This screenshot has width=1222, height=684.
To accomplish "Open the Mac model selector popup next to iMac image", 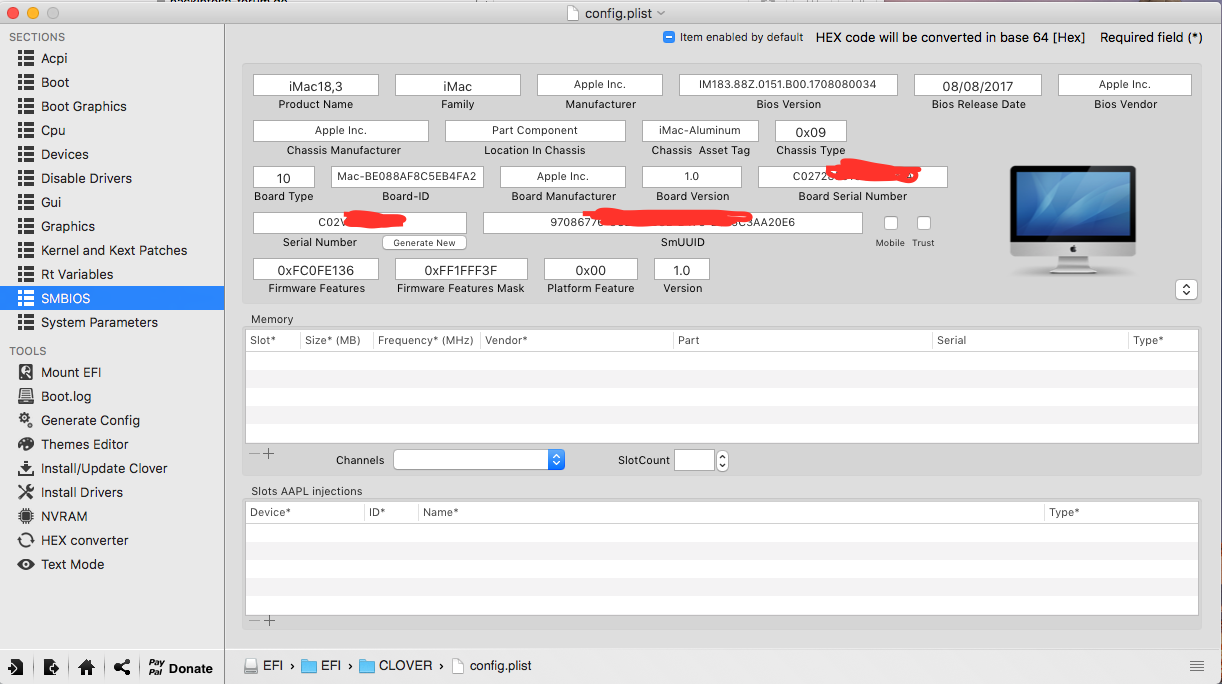I will click(x=1186, y=289).
